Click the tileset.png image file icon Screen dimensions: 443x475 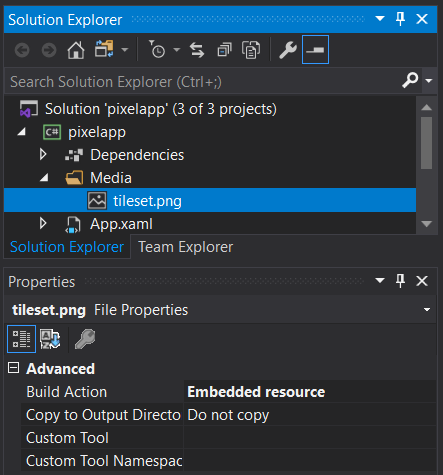coord(97,201)
